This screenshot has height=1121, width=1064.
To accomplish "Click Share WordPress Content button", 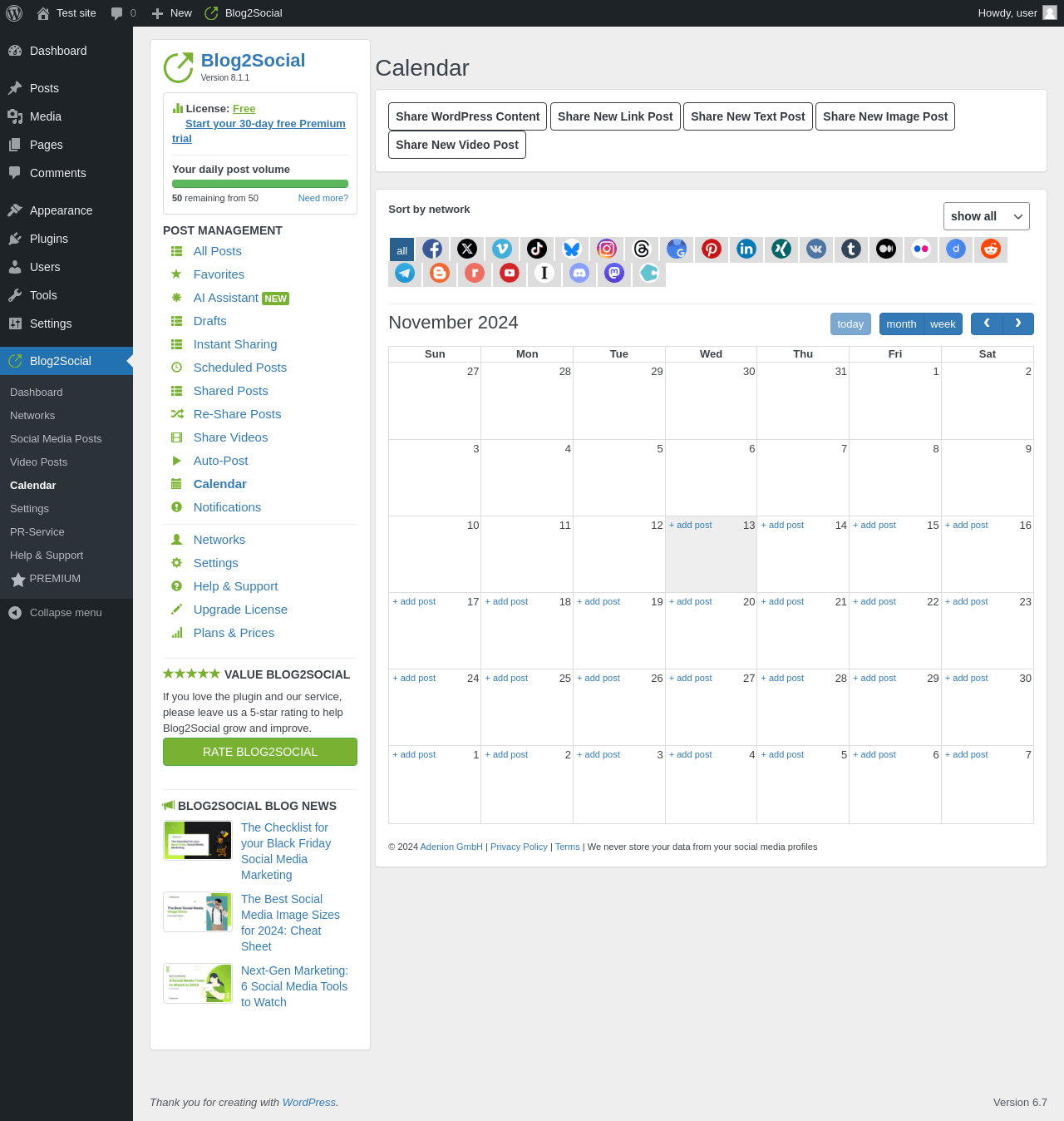I will click(x=468, y=116).
